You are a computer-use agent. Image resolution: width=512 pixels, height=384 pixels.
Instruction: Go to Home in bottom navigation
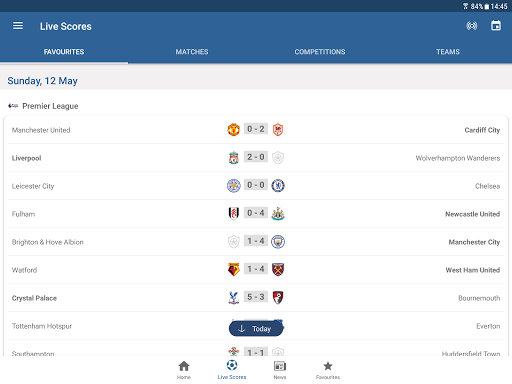click(x=184, y=370)
